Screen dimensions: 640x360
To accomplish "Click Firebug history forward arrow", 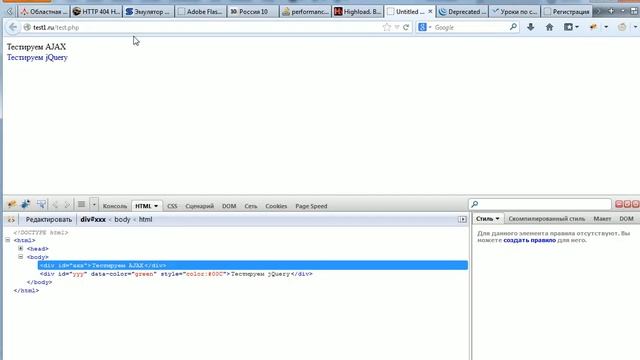I will [67, 204].
